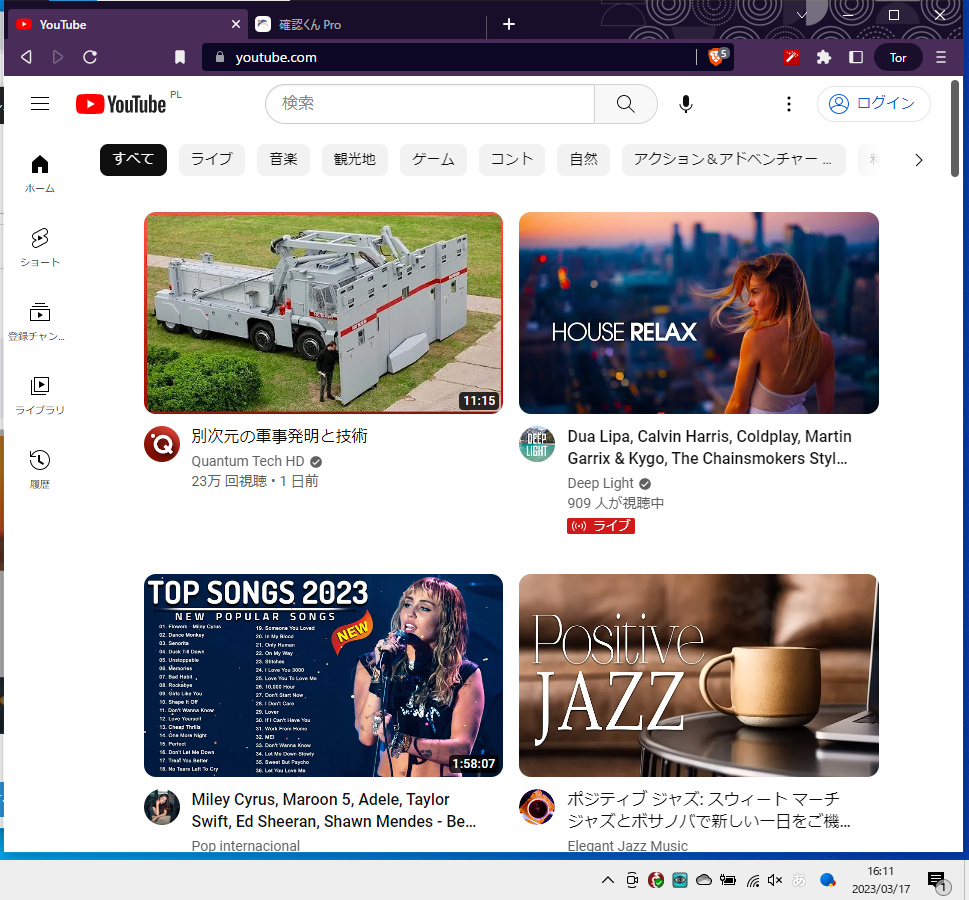Open the Brave Shields lion icon
This screenshot has width=969, height=900.
tap(717, 57)
